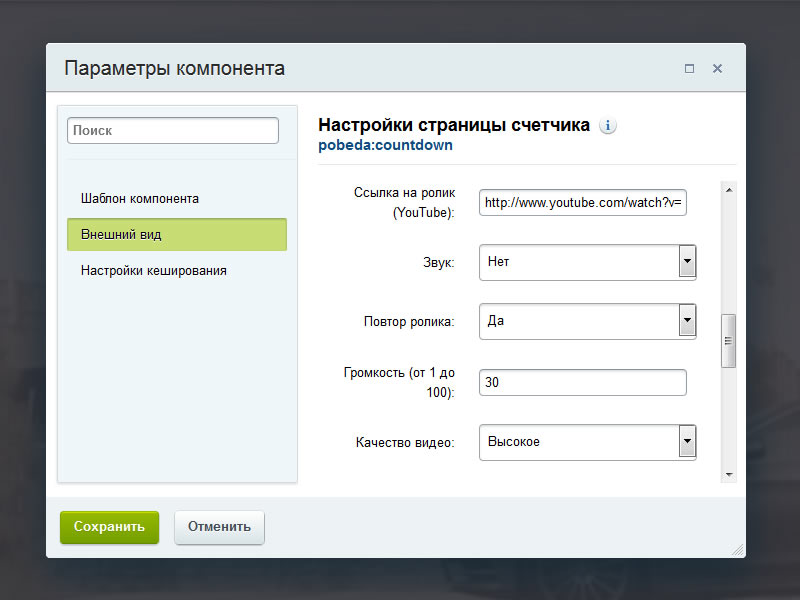The image size is (800, 600).
Task: Click the info icon next to the settings heading
Action: pyautogui.click(x=608, y=126)
